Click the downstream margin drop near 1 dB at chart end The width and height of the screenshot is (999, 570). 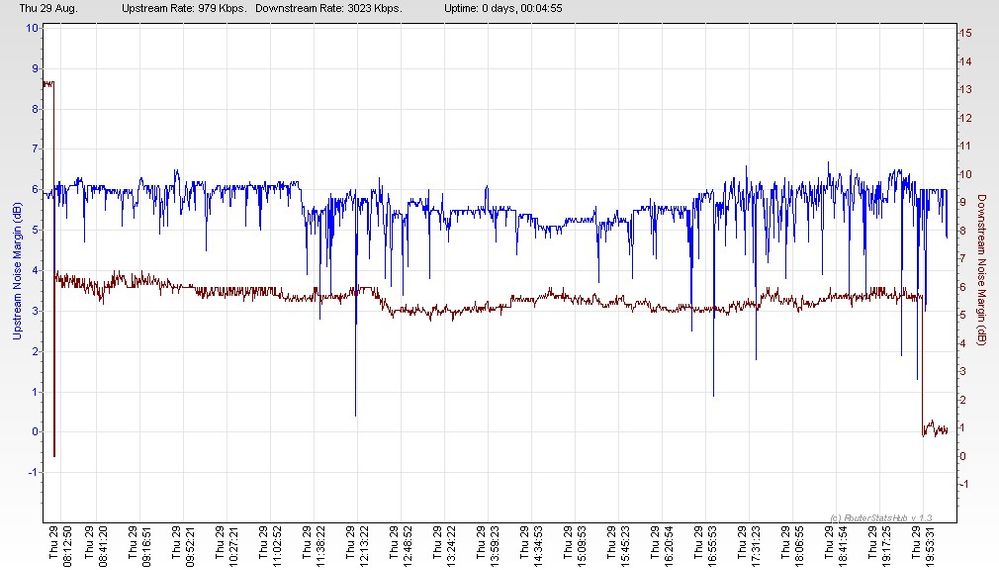[x=935, y=429]
